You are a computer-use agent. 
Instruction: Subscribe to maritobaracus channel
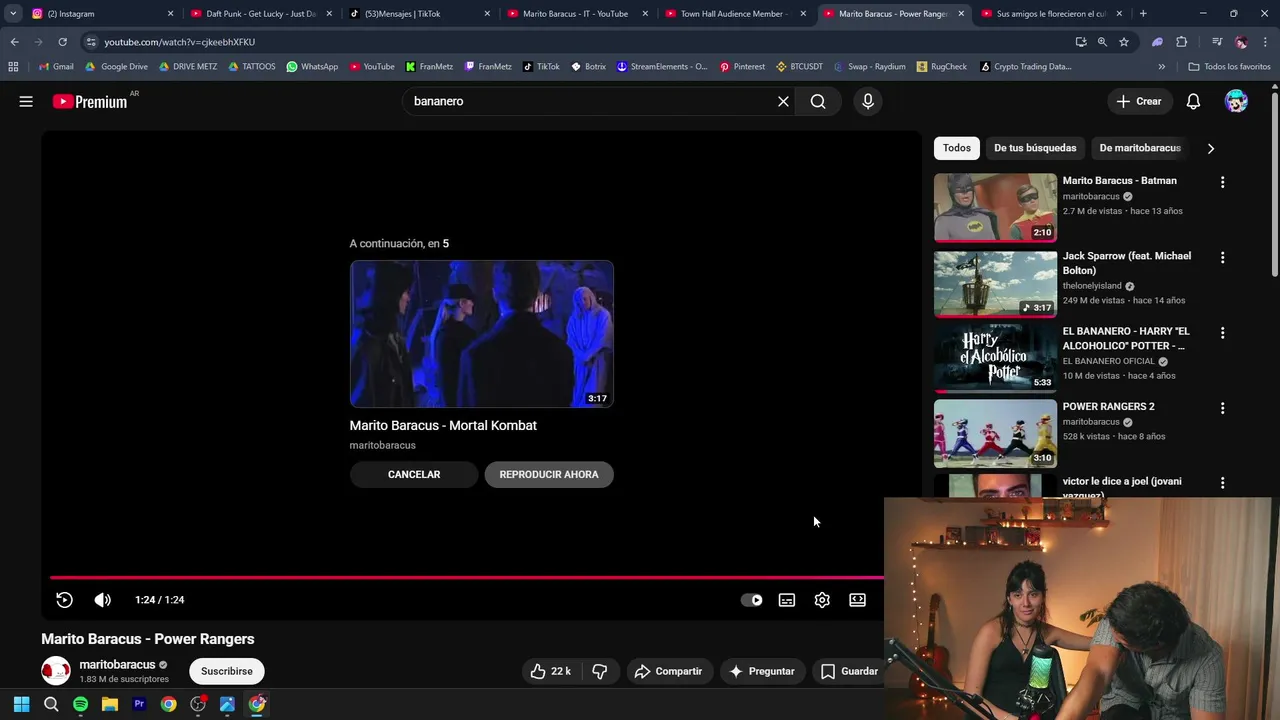pos(227,671)
